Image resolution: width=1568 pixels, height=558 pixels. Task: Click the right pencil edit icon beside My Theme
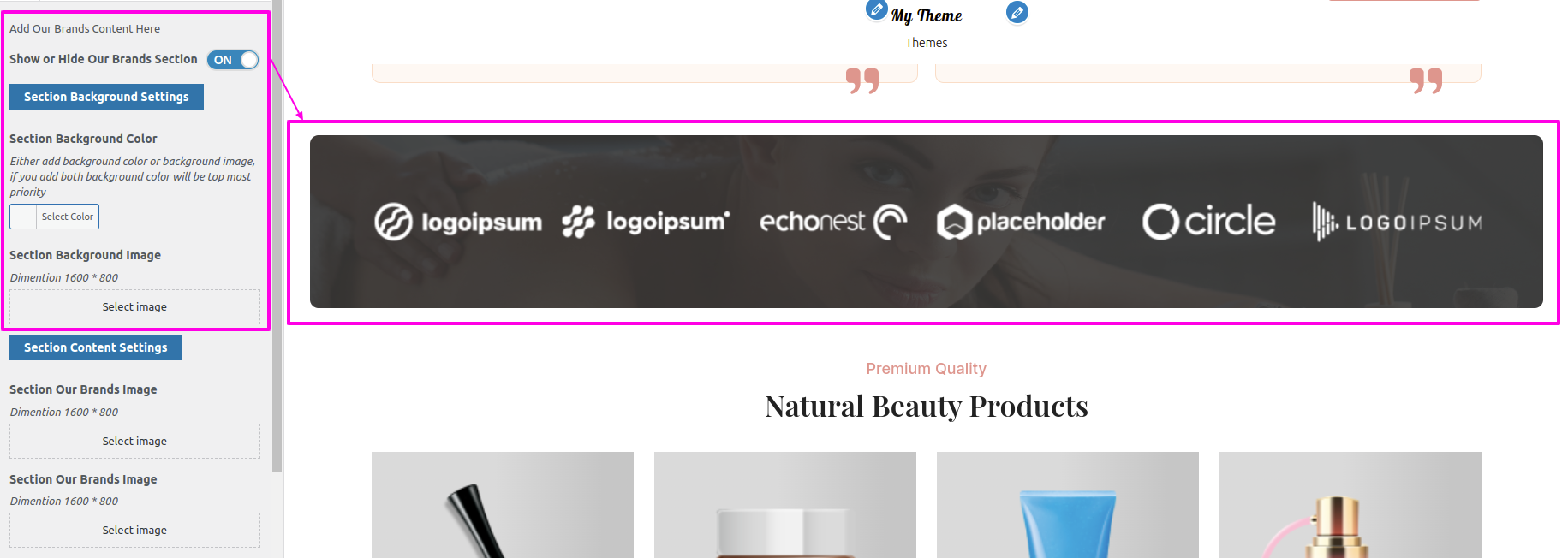click(1017, 13)
